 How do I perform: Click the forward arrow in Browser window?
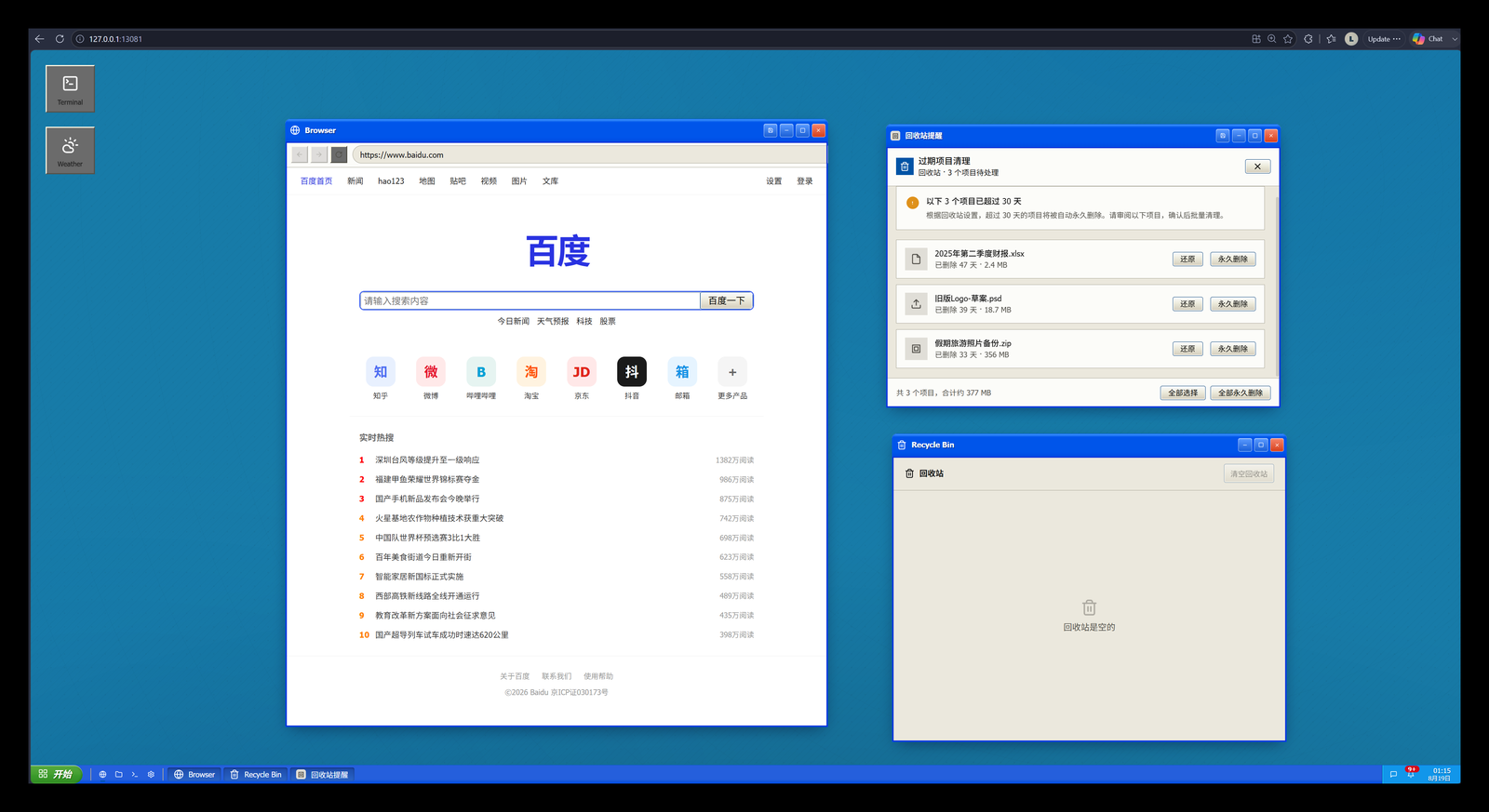click(318, 154)
